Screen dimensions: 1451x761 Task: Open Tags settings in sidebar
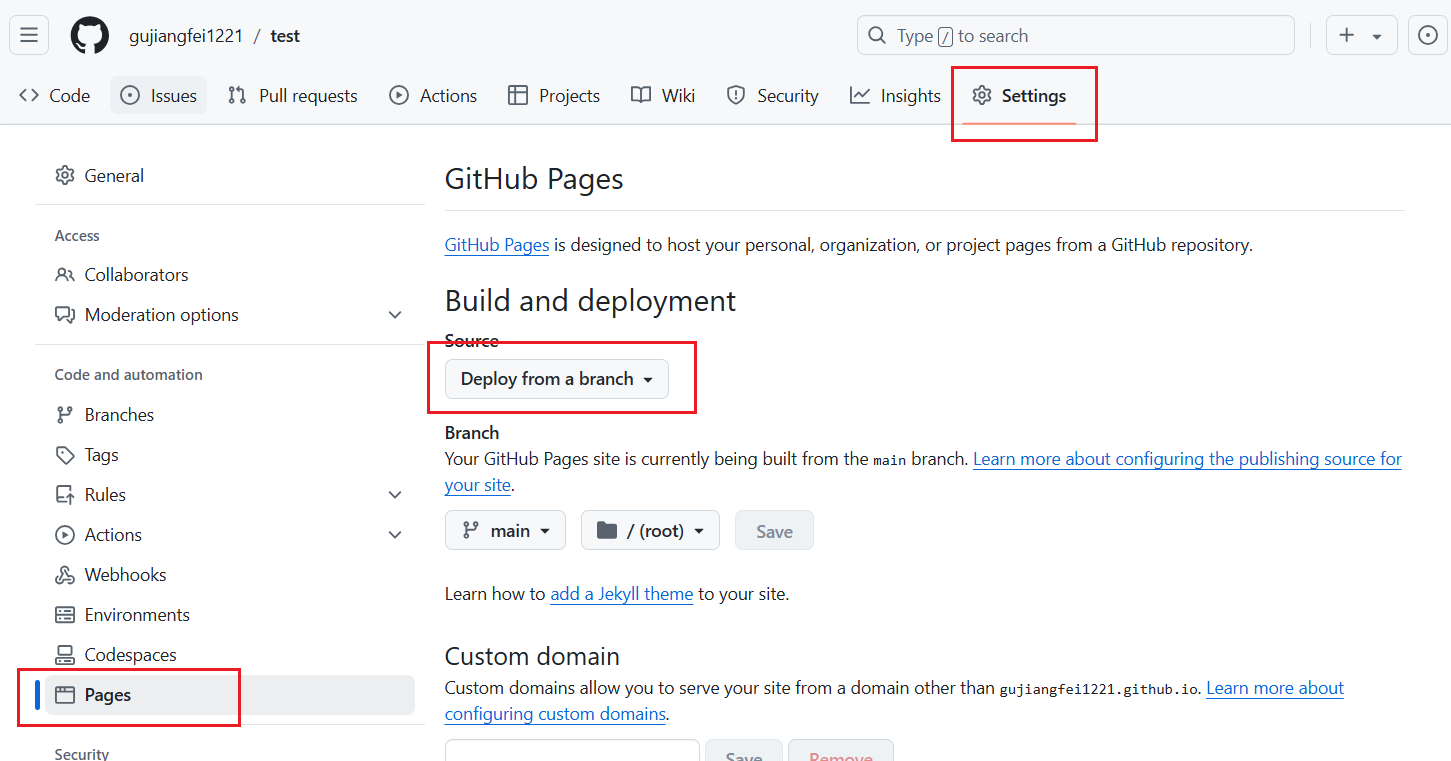(x=101, y=455)
